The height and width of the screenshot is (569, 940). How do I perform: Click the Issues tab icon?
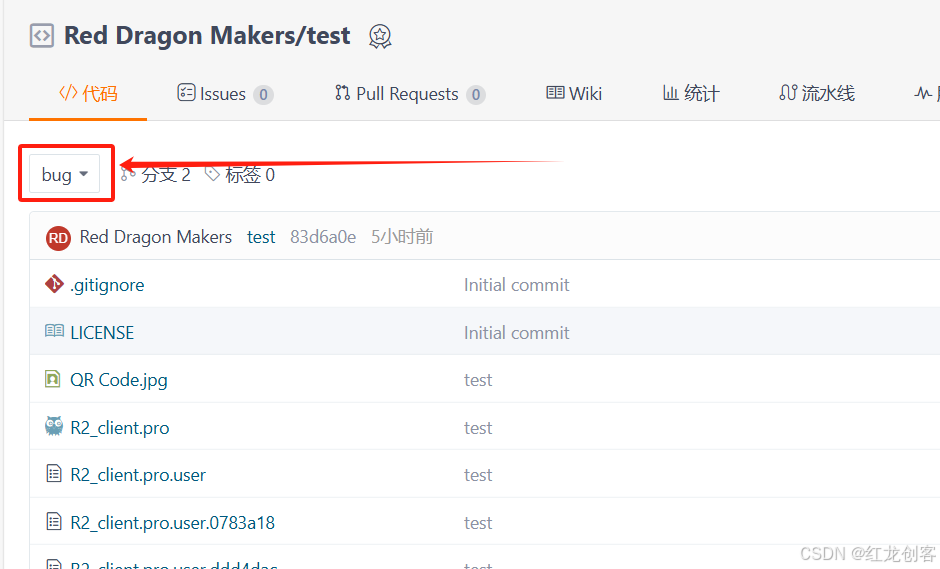[x=186, y=92]
